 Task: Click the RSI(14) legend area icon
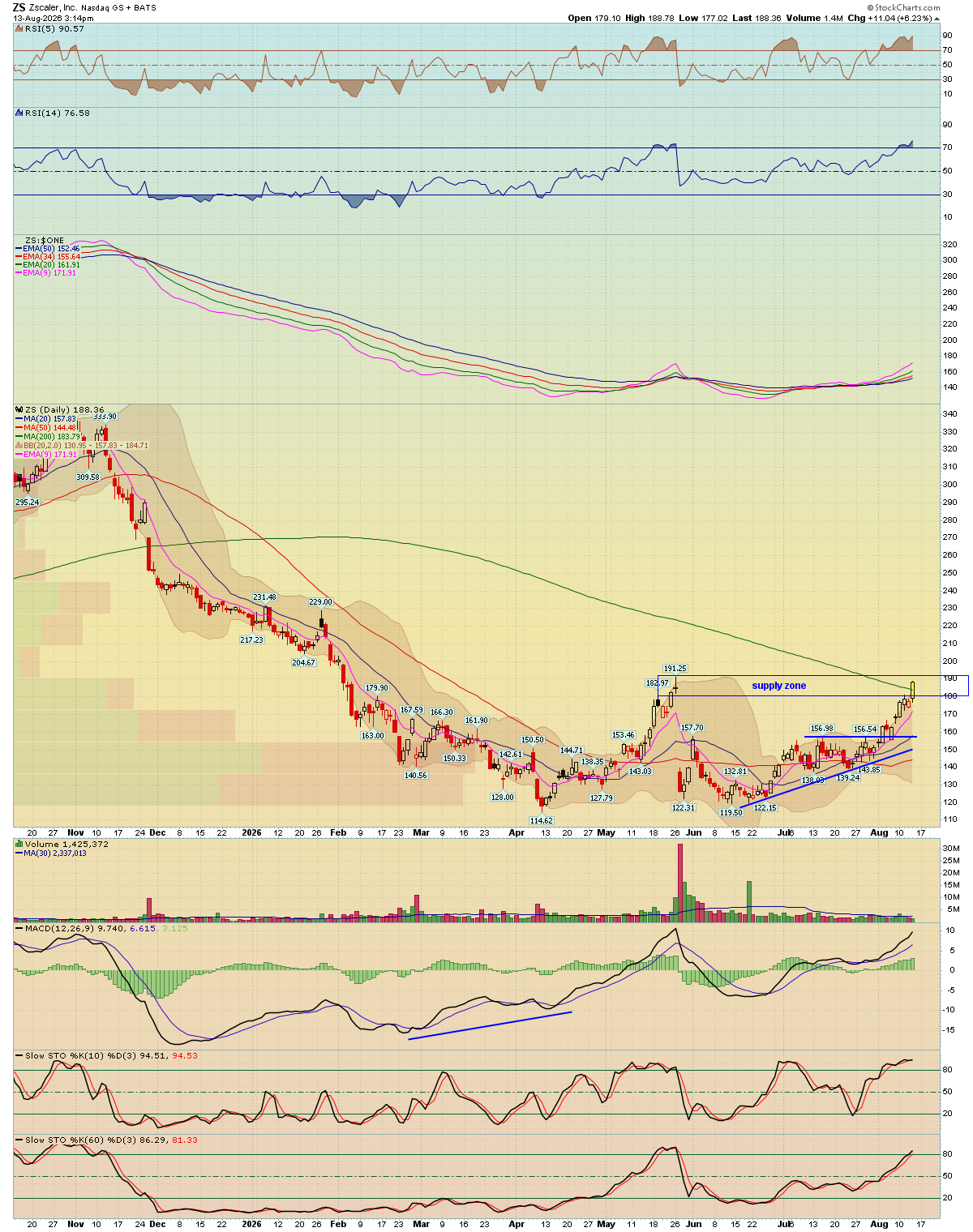[19, 113]
